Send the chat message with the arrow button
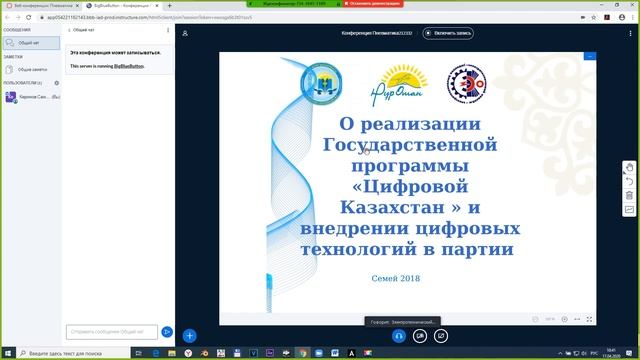The width and height of the screenshot is (640, 360). (x=167, y=332)
